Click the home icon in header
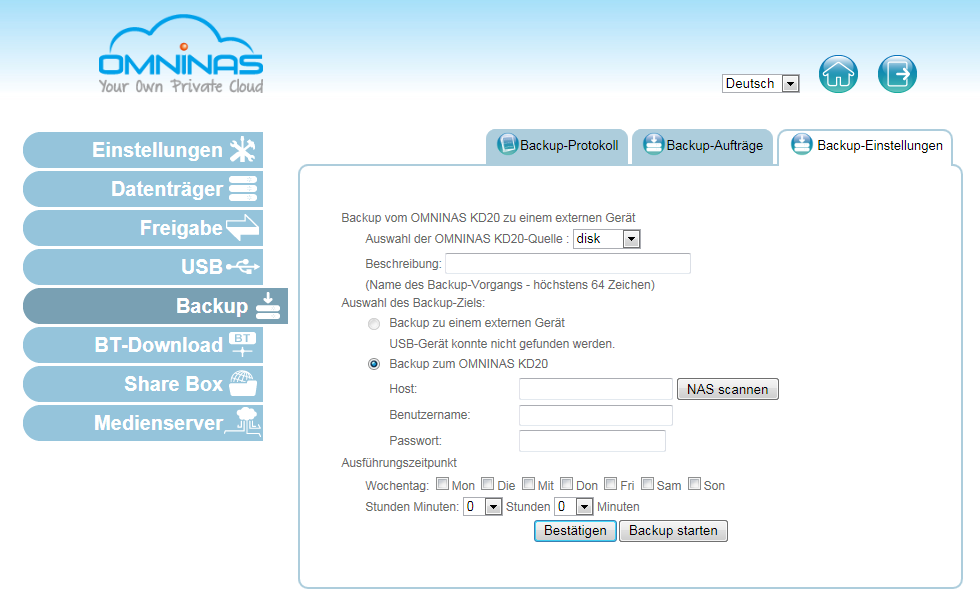980x605 pixels. [838, 74]
